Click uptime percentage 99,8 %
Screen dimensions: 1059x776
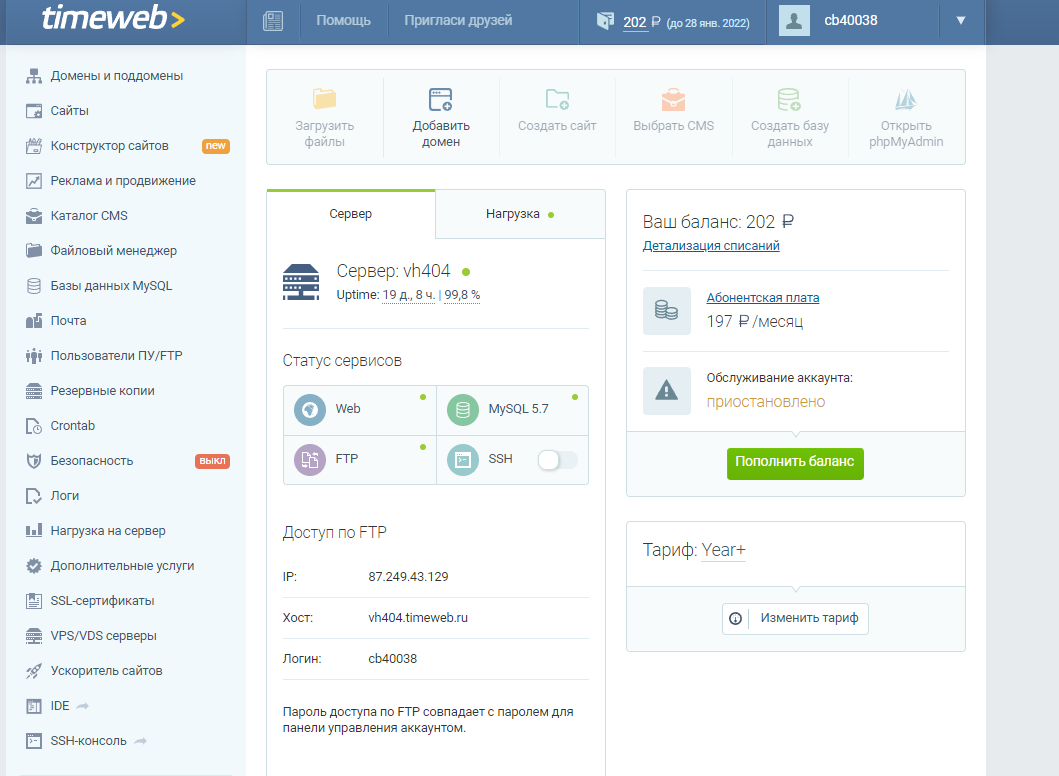[x=462, y=295]
